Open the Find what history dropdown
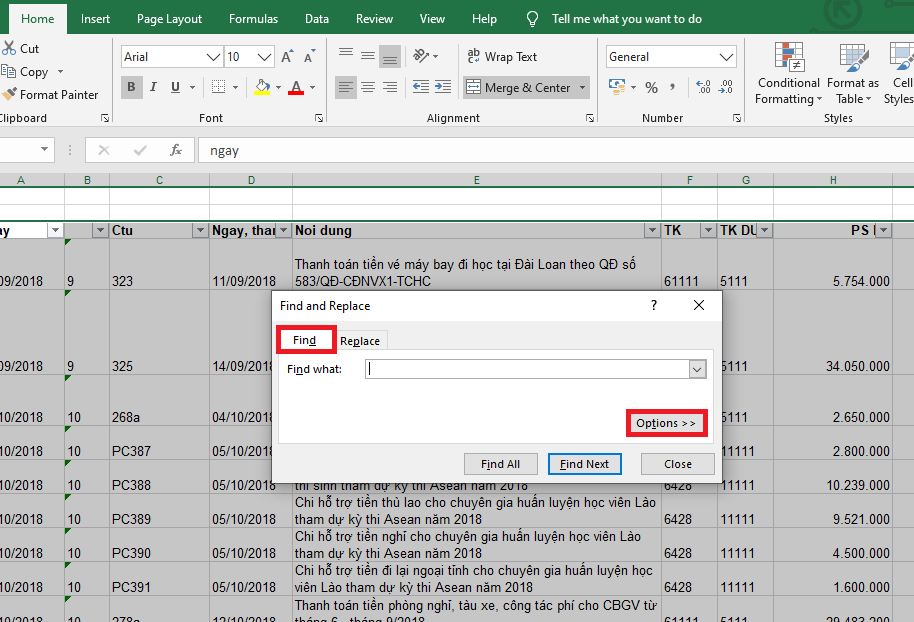Image resolution: width=914 pixels, height=622 pixels. (x=697, y=369)
